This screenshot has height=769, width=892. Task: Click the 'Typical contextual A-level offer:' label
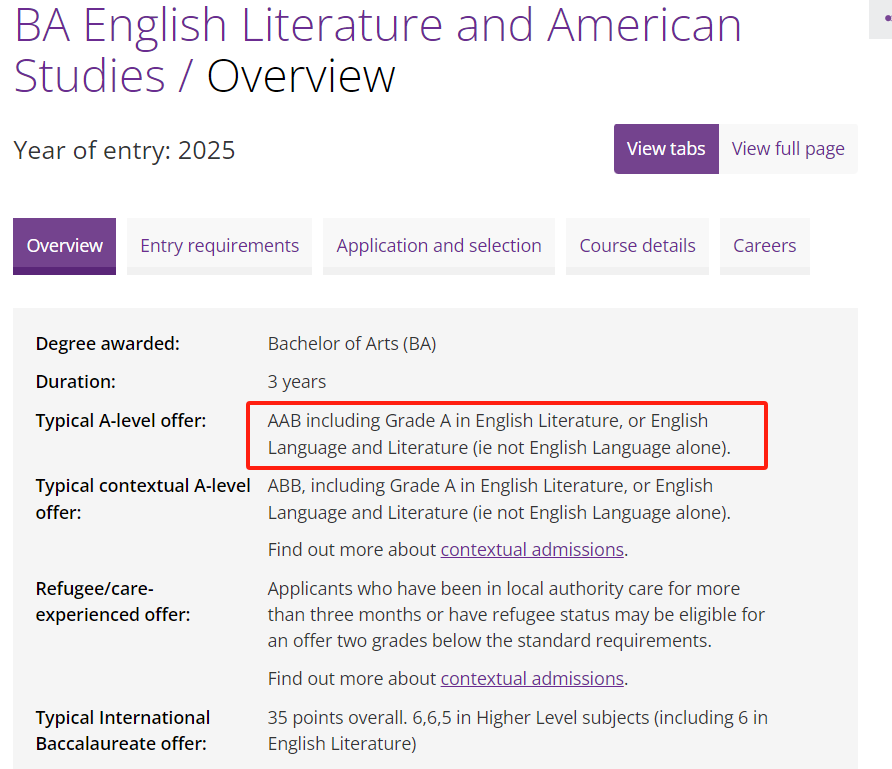(143, 499)
